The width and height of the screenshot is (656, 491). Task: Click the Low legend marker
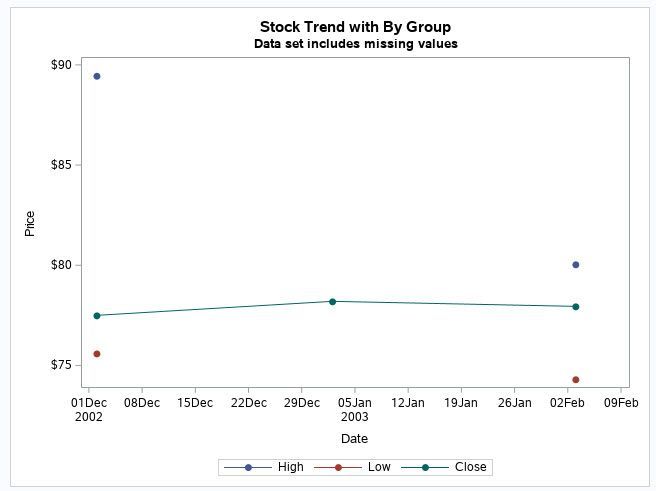[x=338, y=467]
